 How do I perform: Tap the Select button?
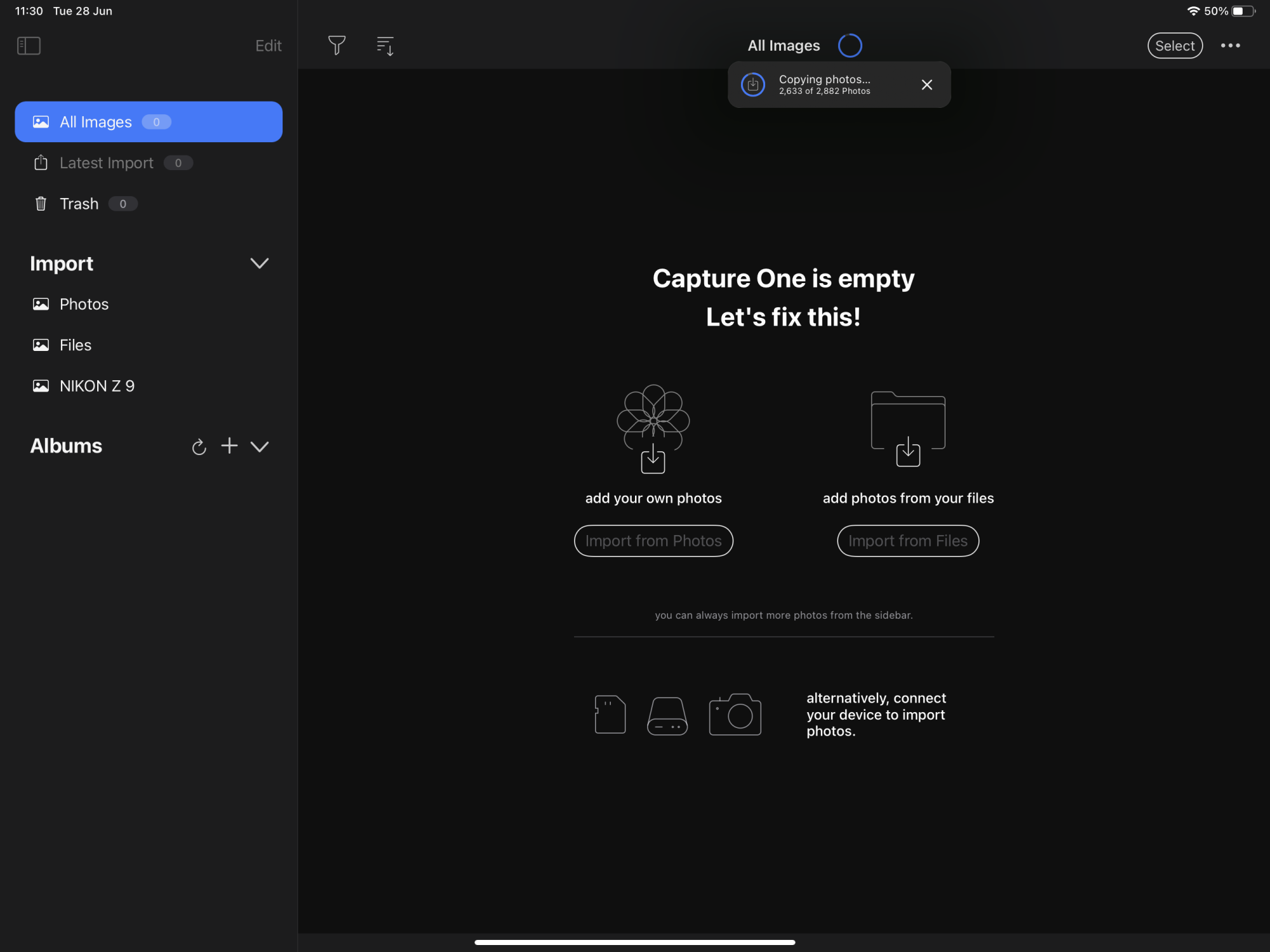[1174, 46]
